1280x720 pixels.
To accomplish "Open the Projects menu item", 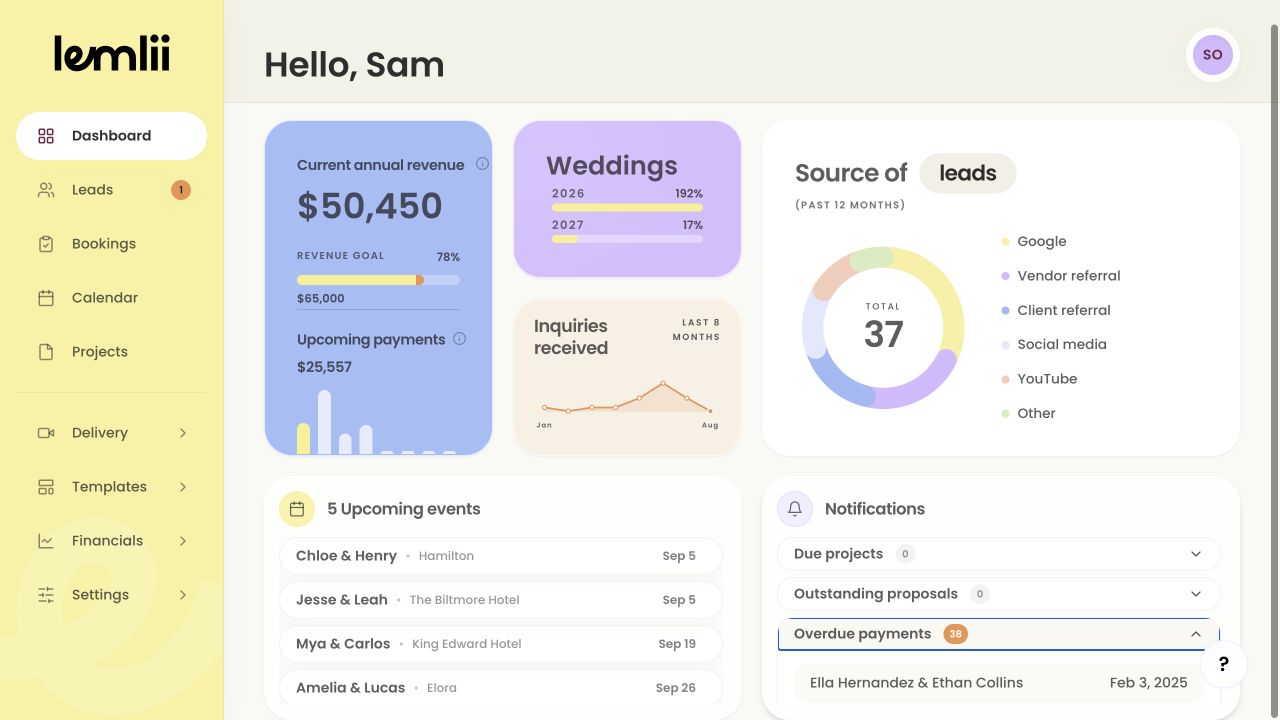I will click(x=111, y=352).
